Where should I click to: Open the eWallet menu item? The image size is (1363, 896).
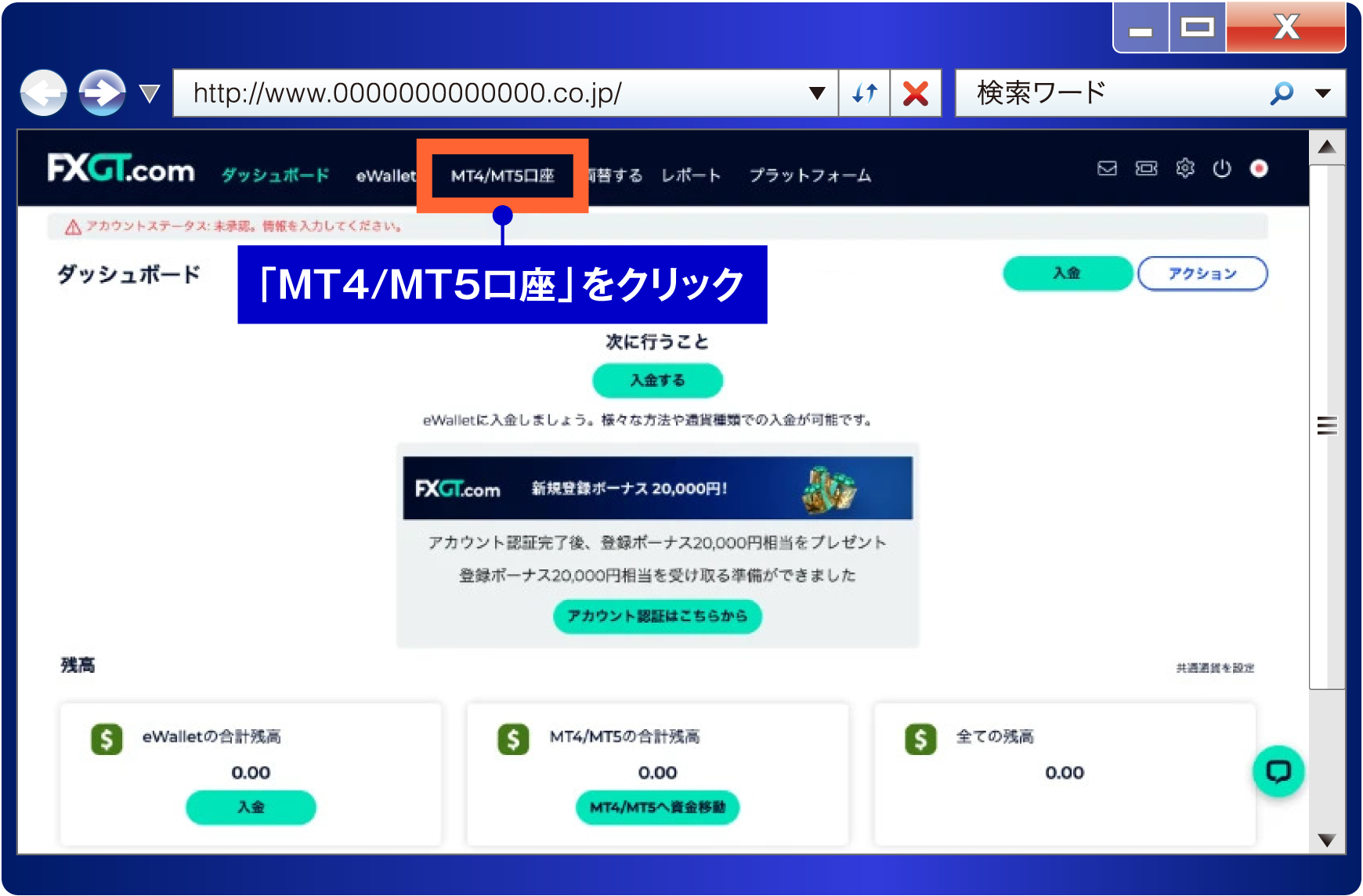point(385,175)
